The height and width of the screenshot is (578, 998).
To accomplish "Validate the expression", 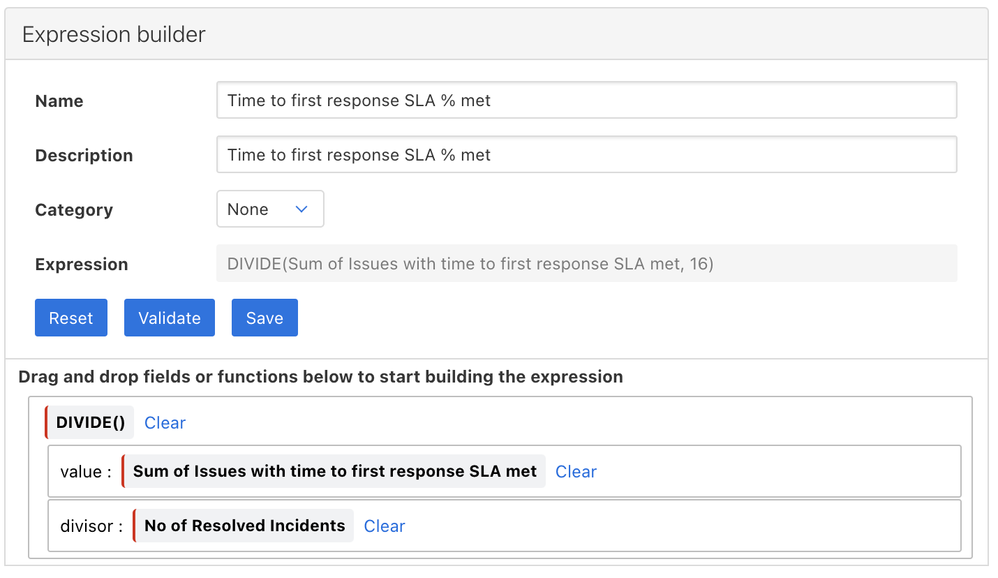I will coord(169,318).
